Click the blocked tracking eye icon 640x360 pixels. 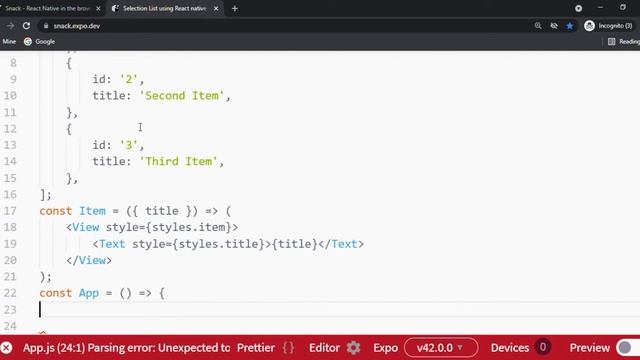(x=554, y=26)
